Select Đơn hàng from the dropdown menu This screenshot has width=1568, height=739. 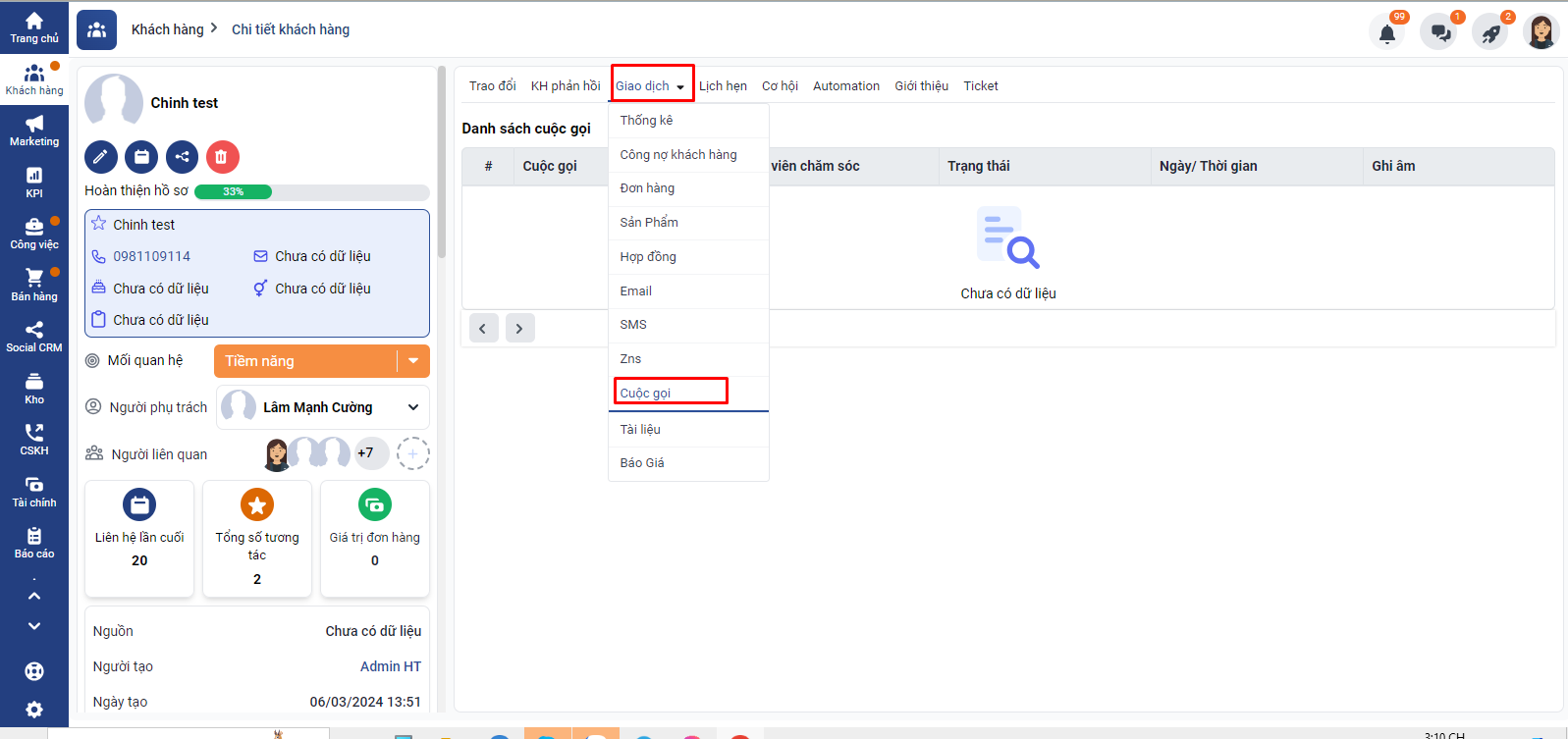click(x=647, y=188)
